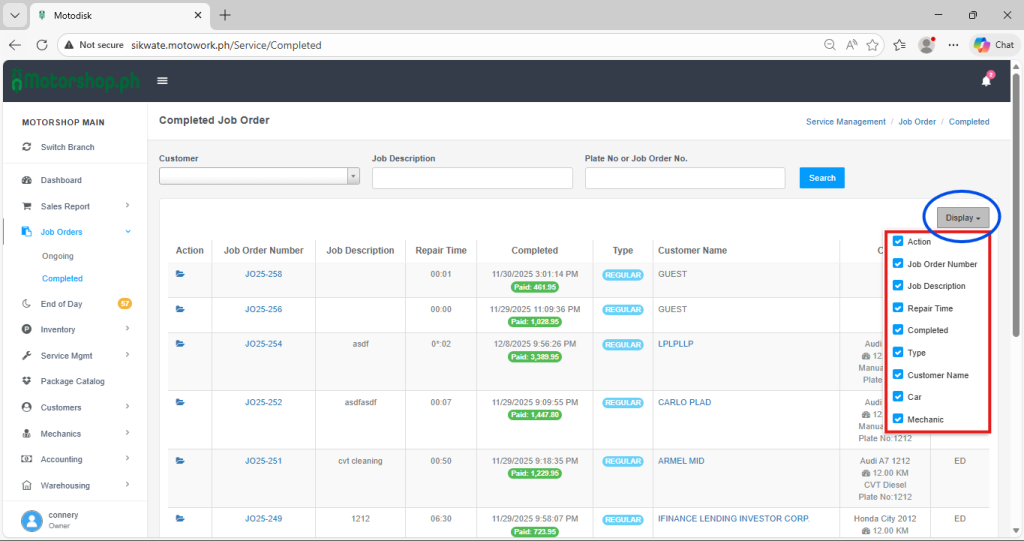Uncheck the Repair Time column checkbox

[898, 308]
